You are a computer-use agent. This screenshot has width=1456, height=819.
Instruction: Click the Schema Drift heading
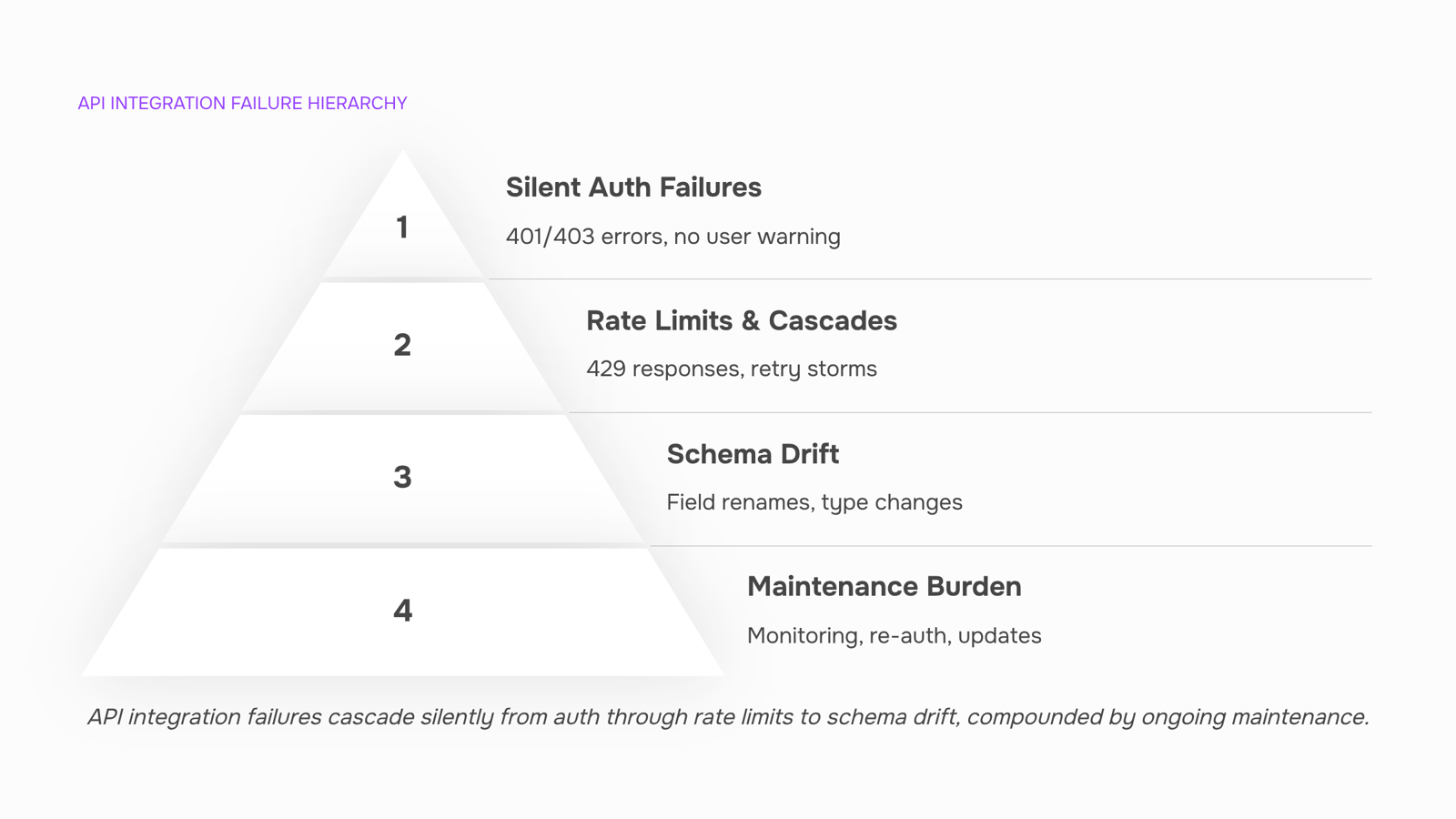pyautogui.click(x=753, y=454)
